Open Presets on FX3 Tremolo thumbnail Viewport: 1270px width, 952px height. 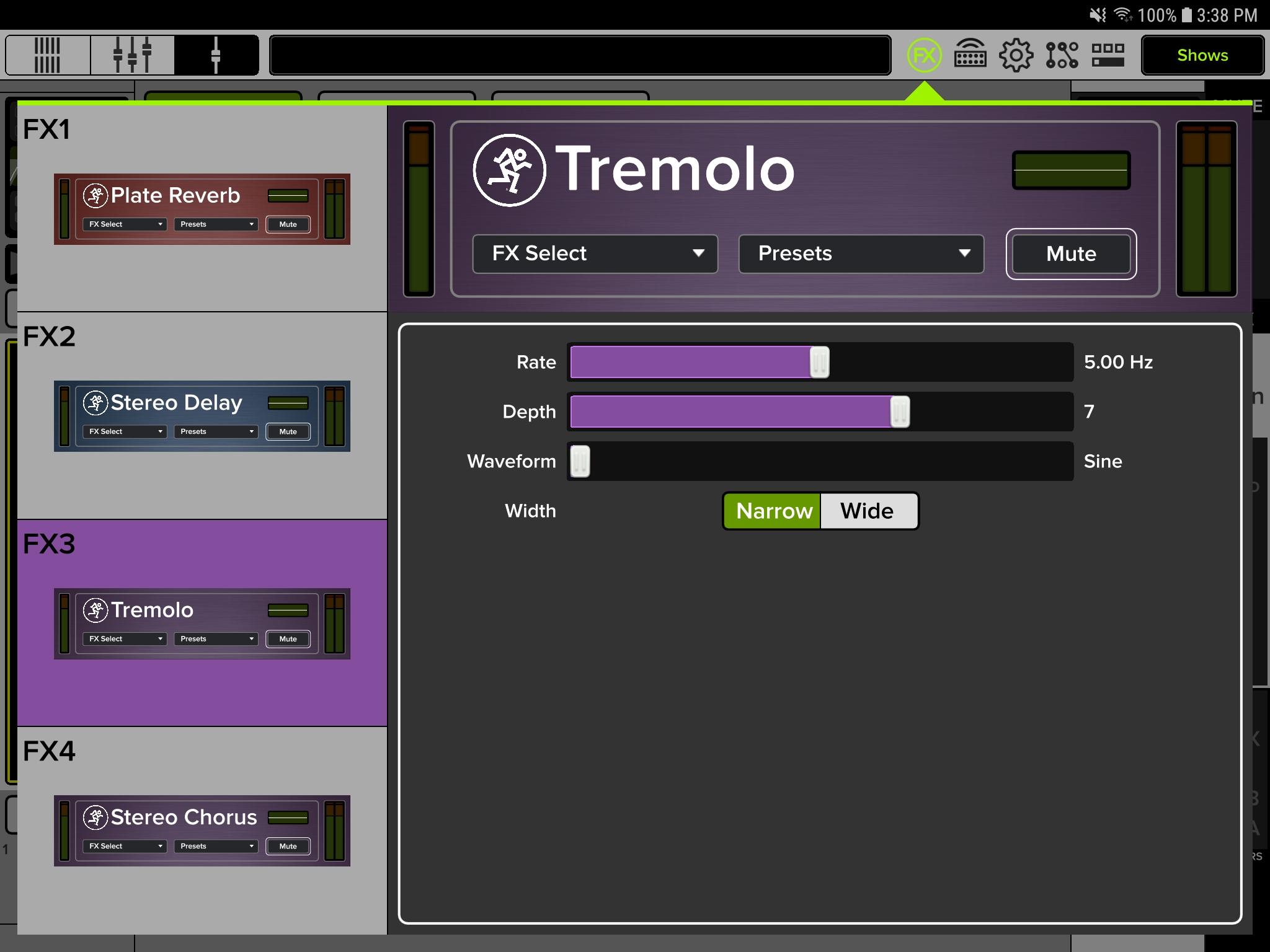pyautogui.click(x=216, y=639)
